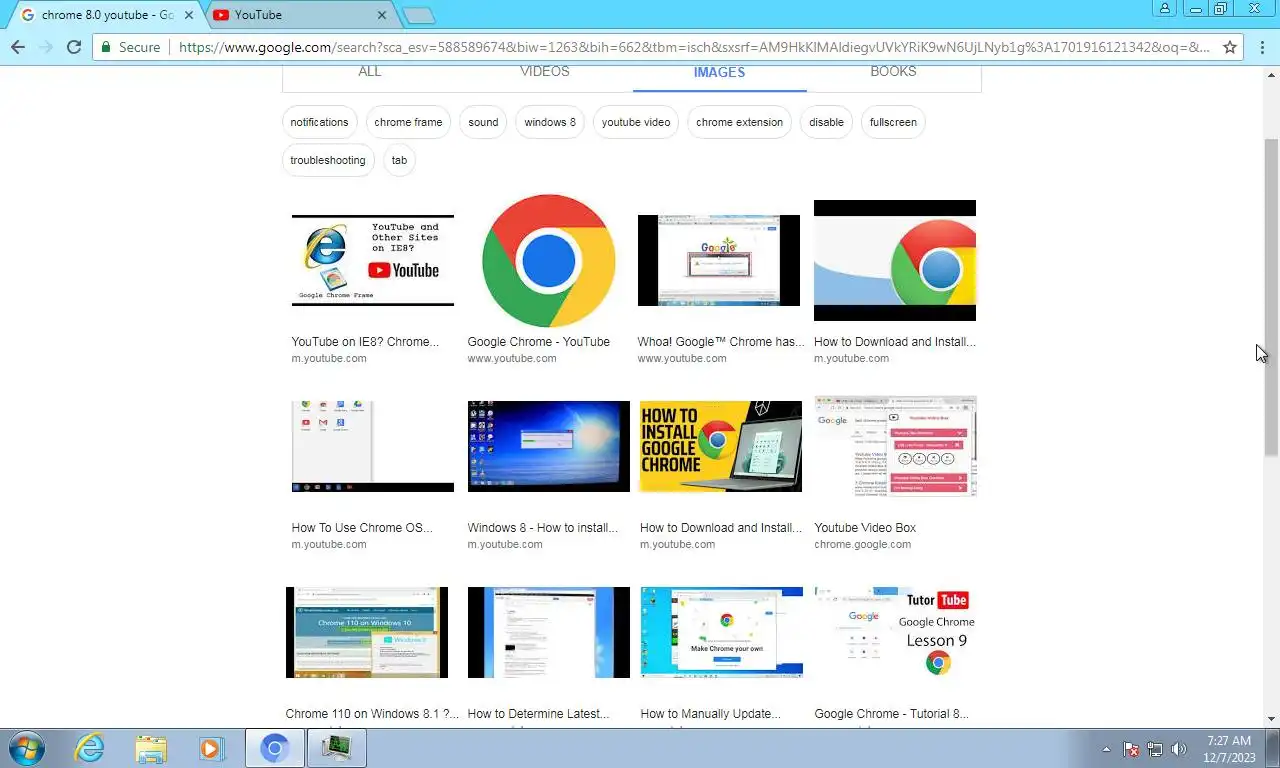Switch to ALL search results
The image size is (1280, 768).
[x=370, y=72]
